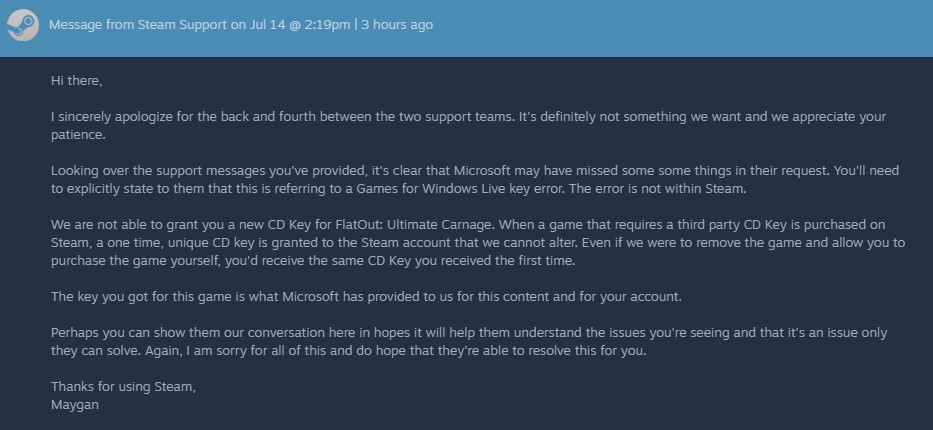Click the blue message header bar
The height and width of the screenshot is (430, 933).
(466, 28)
